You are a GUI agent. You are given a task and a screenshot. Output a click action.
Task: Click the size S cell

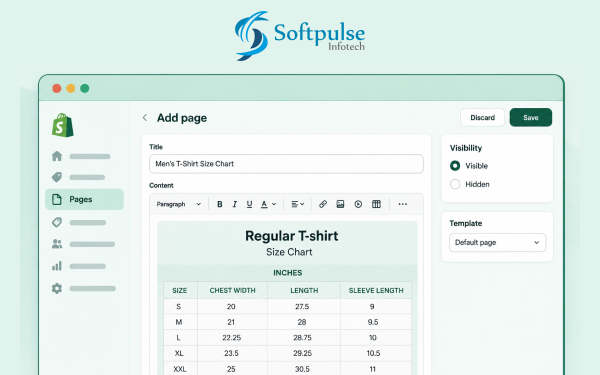pyautogui.click(x=179, y=307)
